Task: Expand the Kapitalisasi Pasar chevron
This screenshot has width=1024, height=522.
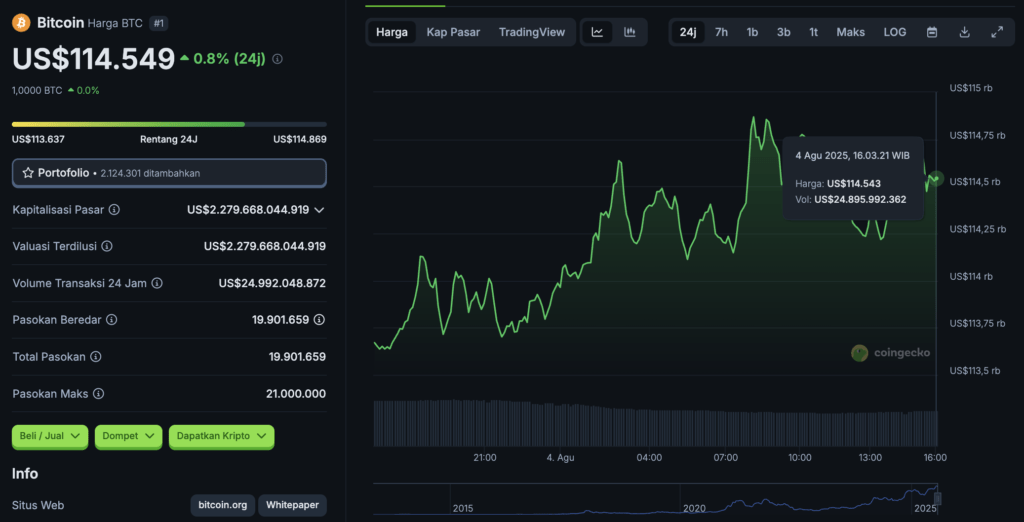Action: (319, 210)
